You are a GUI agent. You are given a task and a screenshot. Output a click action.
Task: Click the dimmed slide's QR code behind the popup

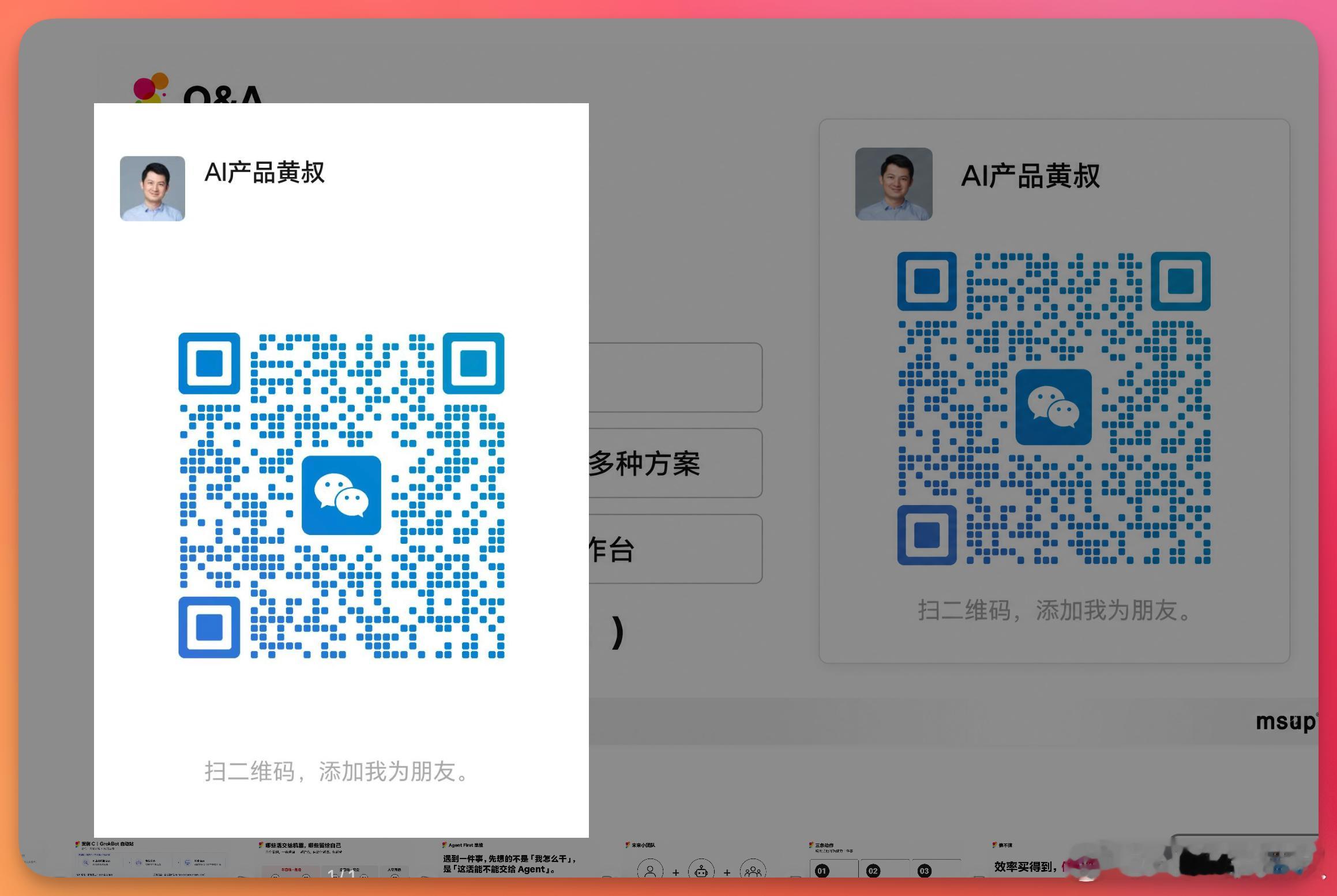[x=1054, y=408]
